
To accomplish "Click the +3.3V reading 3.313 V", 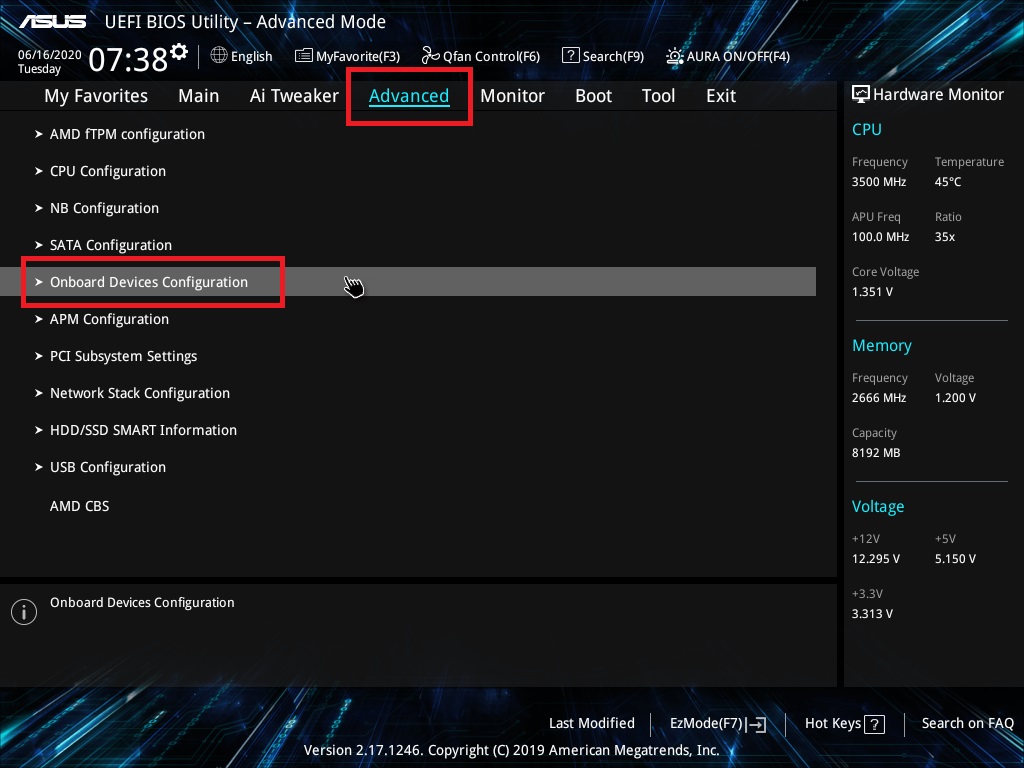I will coord(872,614).
